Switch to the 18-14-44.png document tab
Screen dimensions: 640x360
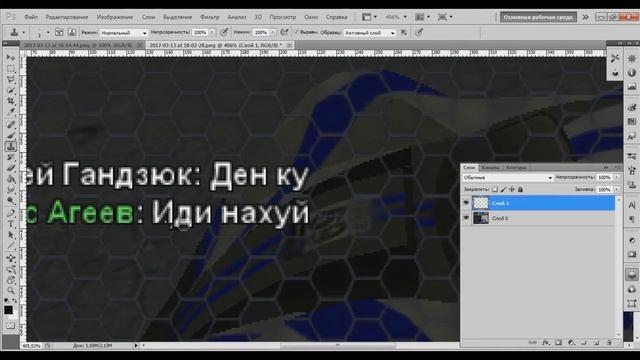coord(78,45)
